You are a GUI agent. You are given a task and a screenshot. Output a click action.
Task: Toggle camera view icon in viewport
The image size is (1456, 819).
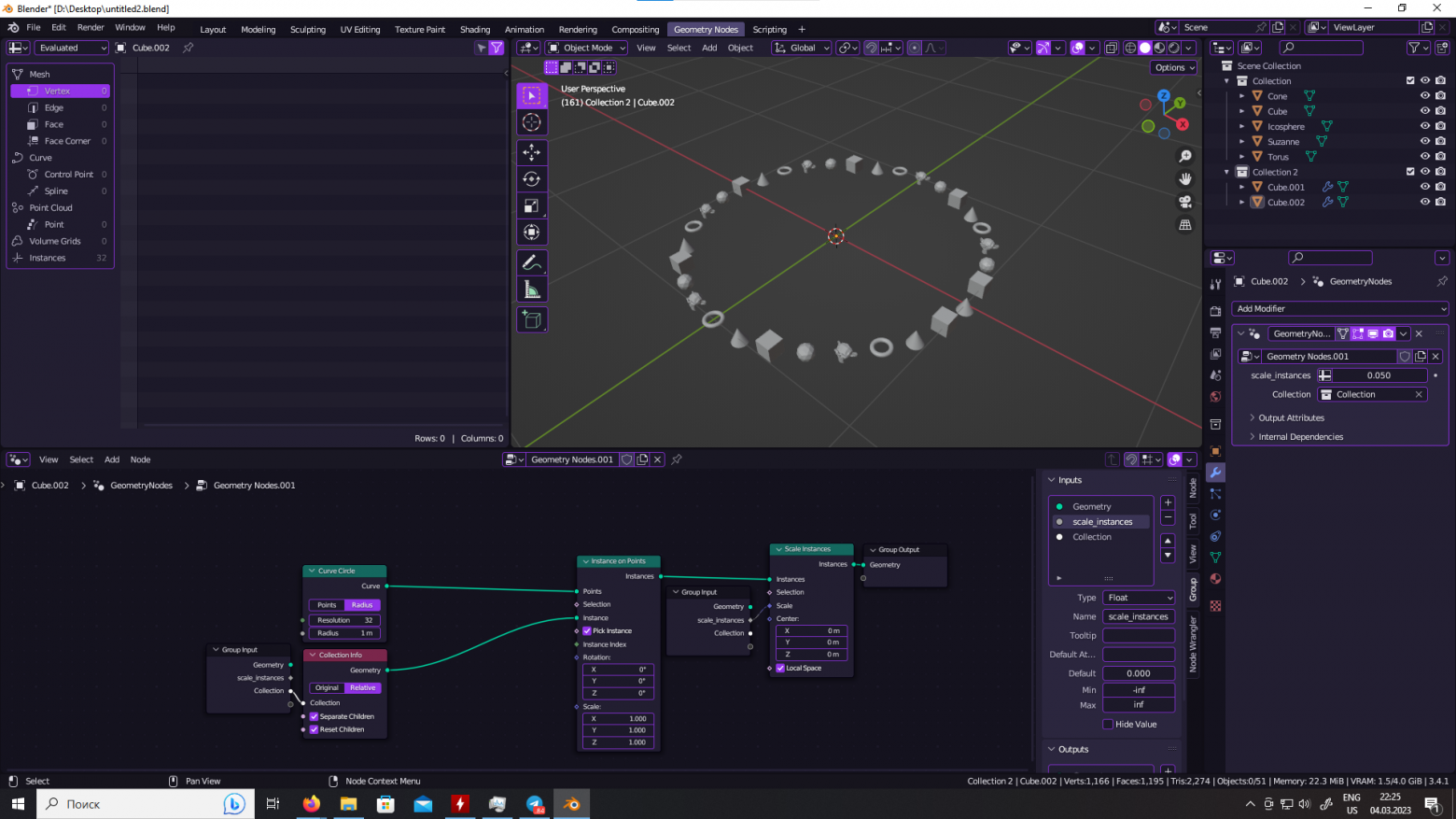click(x=1185, y=202)
